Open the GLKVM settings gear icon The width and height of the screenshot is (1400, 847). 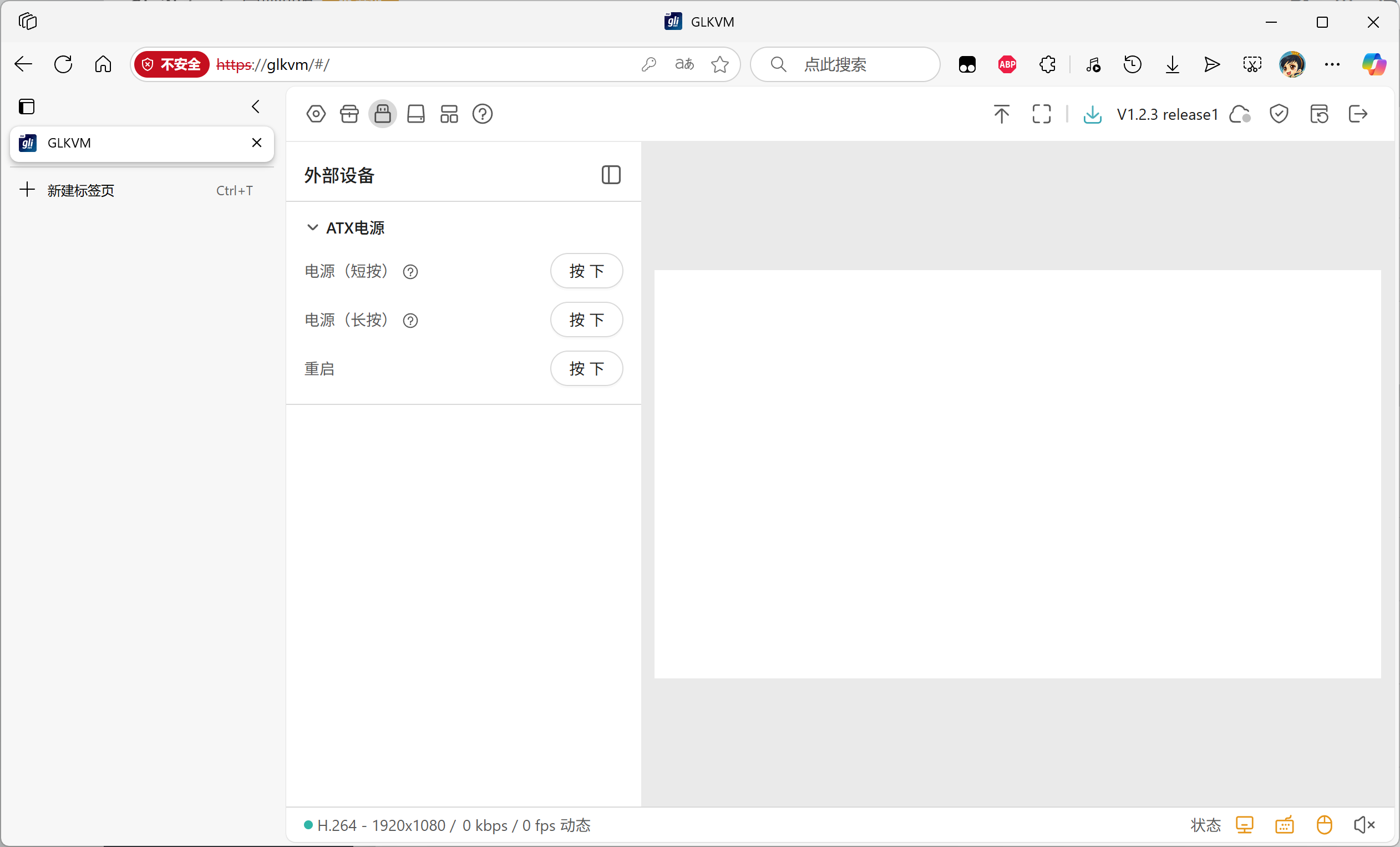pyautogui.click(x=316, y=114)
